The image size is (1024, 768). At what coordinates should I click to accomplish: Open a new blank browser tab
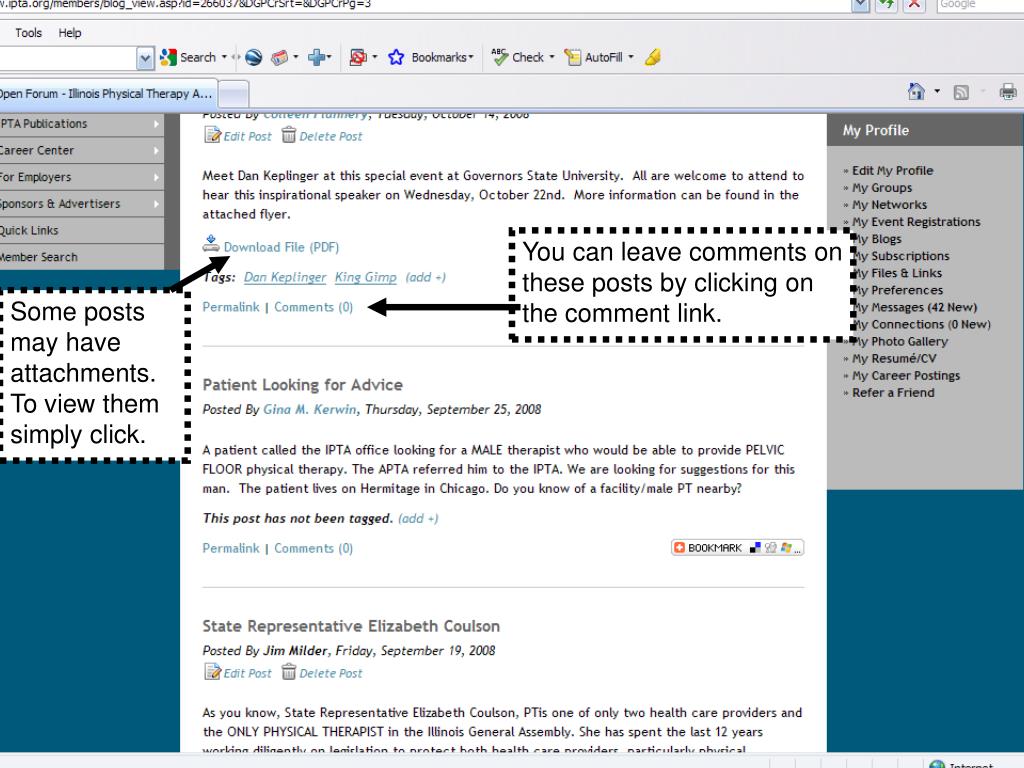point(233,93)
